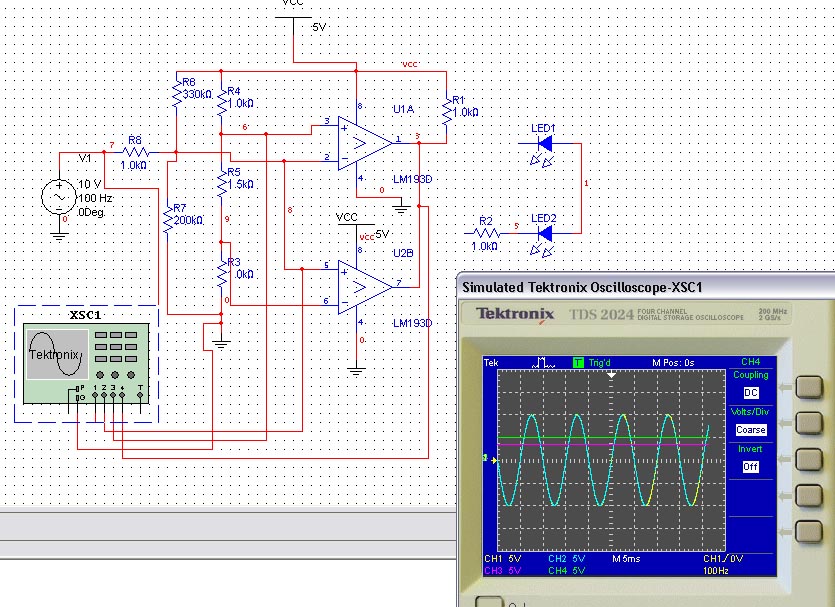Select resistor R2 next to LED2
Image resolution: width=835 pixels, height=607 pixels.
[486, 233]
